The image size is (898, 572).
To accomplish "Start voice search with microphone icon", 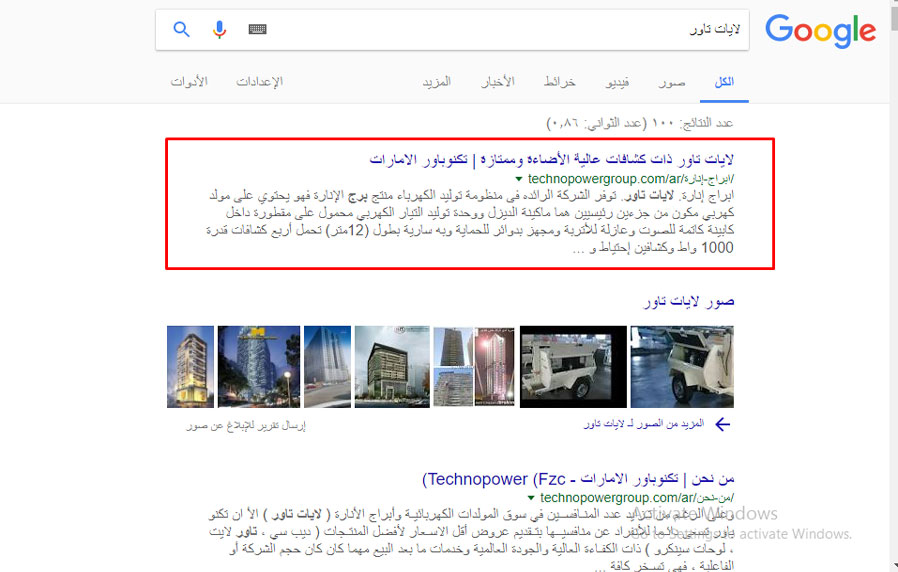I will [x=219, y=29].
